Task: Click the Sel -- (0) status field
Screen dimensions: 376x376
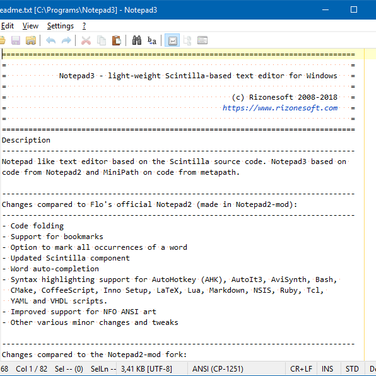Action: tap(69, 369)
